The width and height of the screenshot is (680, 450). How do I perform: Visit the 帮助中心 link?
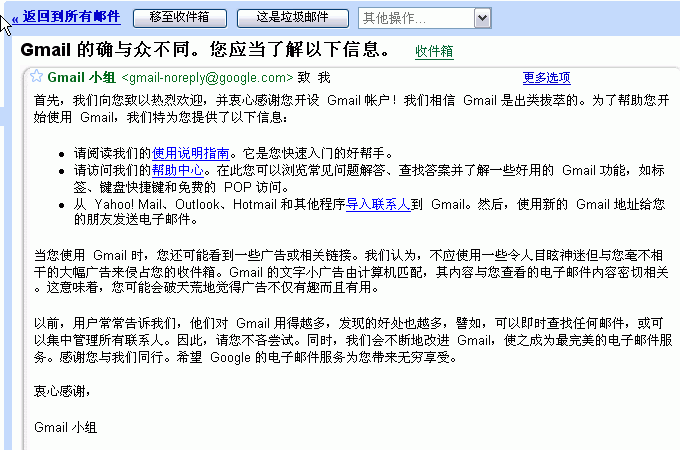coord(177,170)
